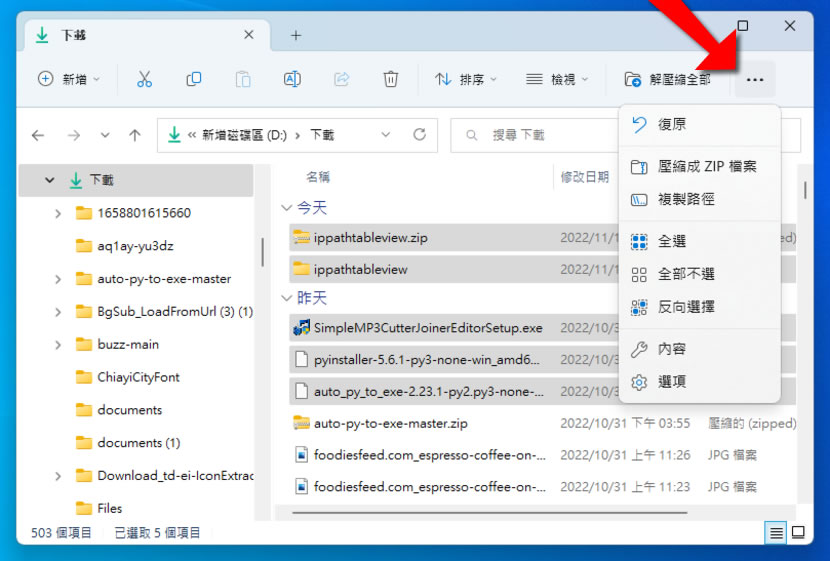Image resolution: width=830 pixels, height=561 pixels.
Task: Click the Rename icon in toolbar
Action: (x=292, y=79)
